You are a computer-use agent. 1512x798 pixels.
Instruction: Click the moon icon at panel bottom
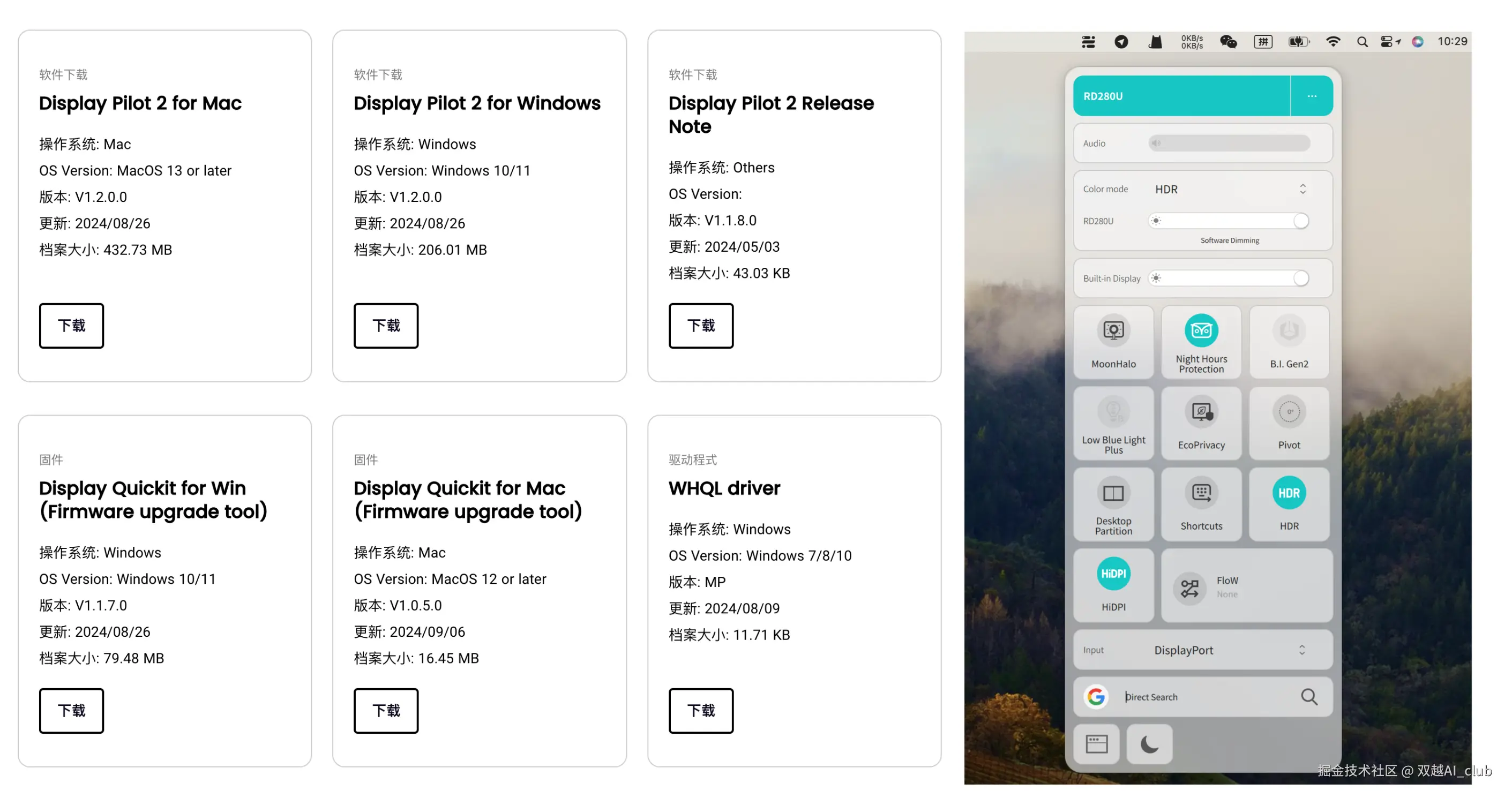(x=1149, y=744)
